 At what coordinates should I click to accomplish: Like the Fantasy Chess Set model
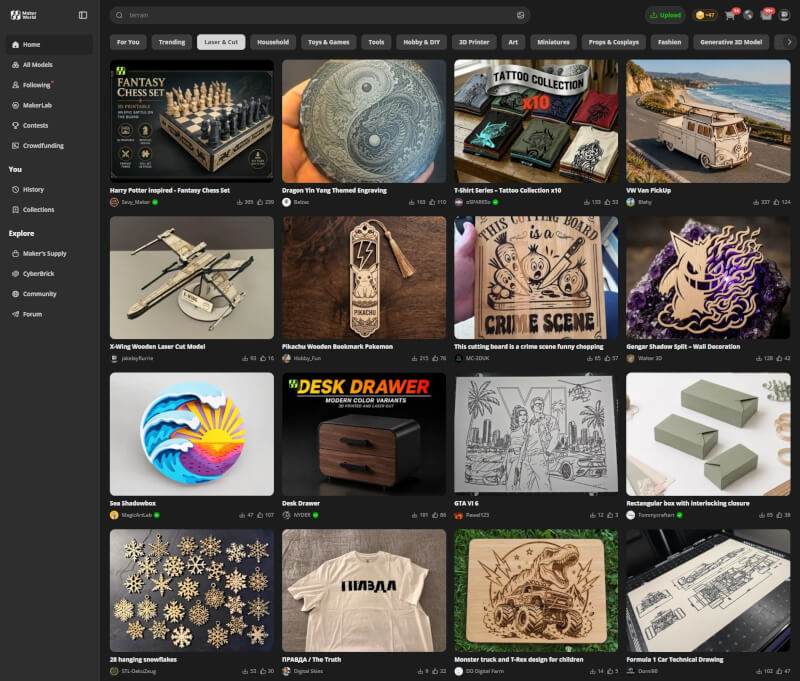click(260, 203)
